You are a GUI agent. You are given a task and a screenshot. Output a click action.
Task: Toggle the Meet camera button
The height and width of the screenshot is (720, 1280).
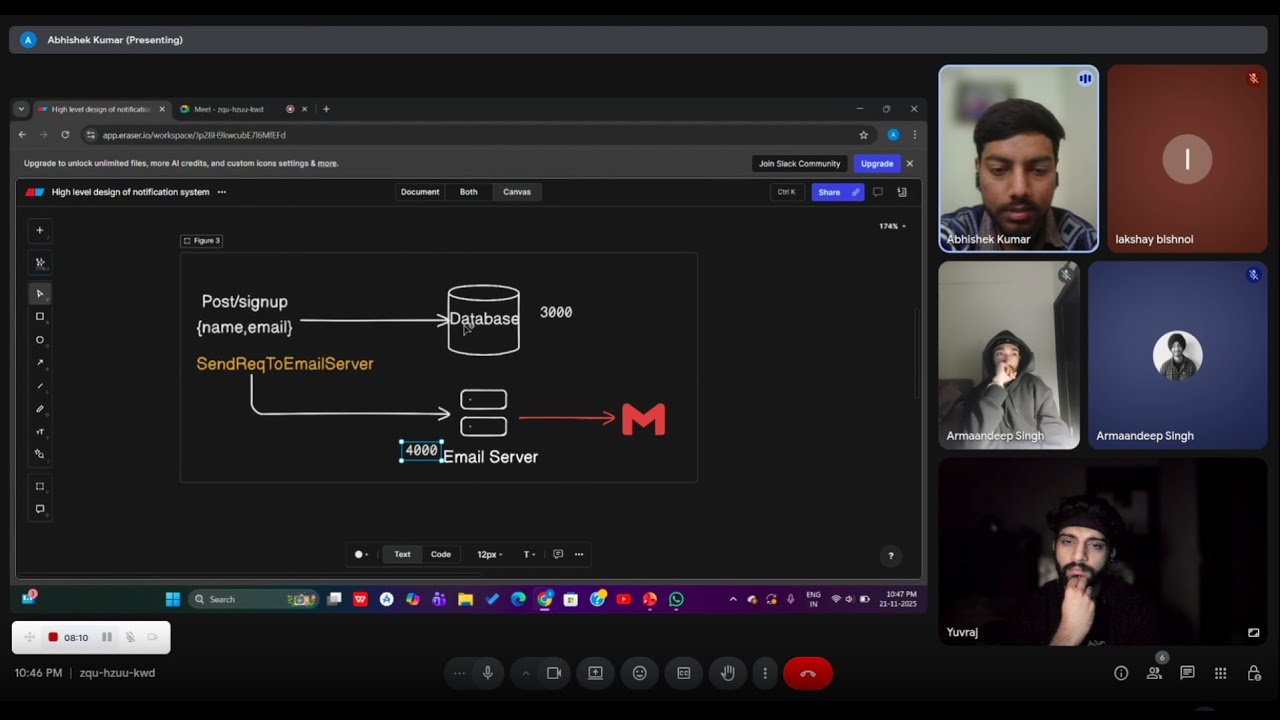553,673
